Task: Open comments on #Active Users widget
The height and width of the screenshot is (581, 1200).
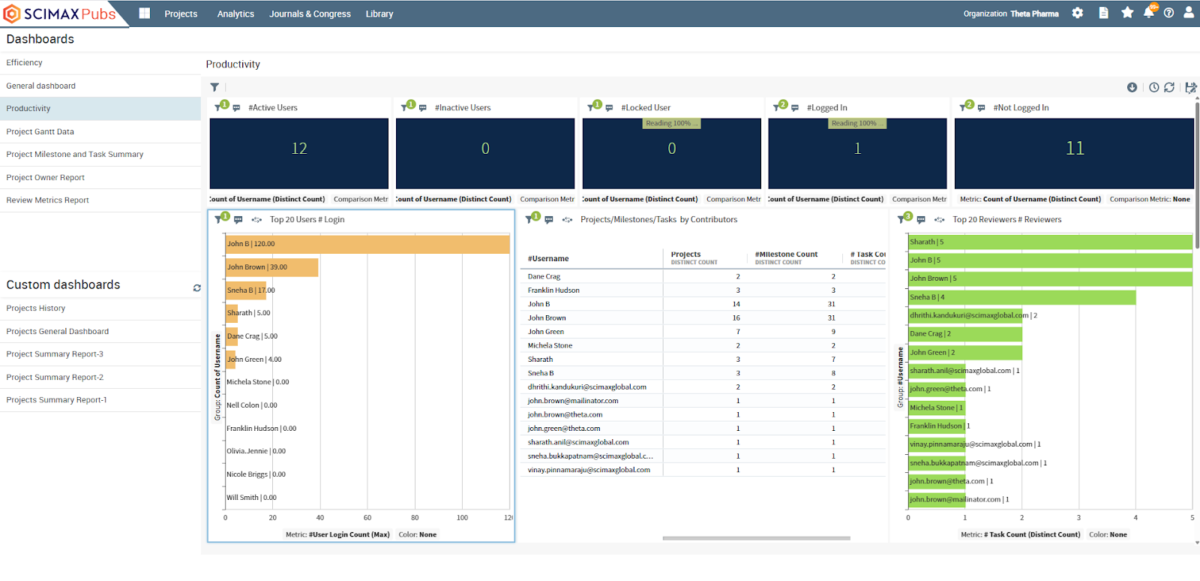Action: pyautogui.click(x=237, y=108)
